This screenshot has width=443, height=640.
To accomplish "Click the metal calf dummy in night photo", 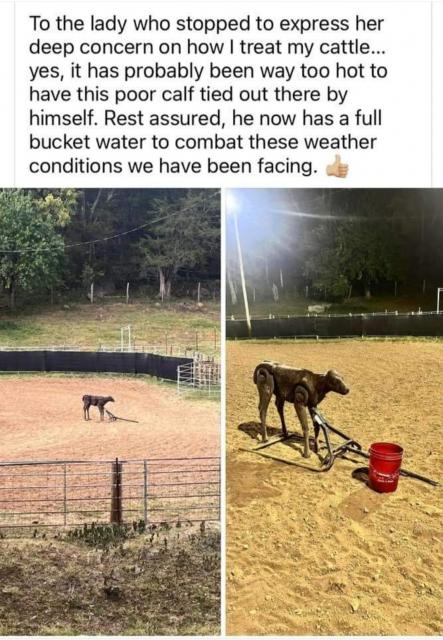I will 300,404.
